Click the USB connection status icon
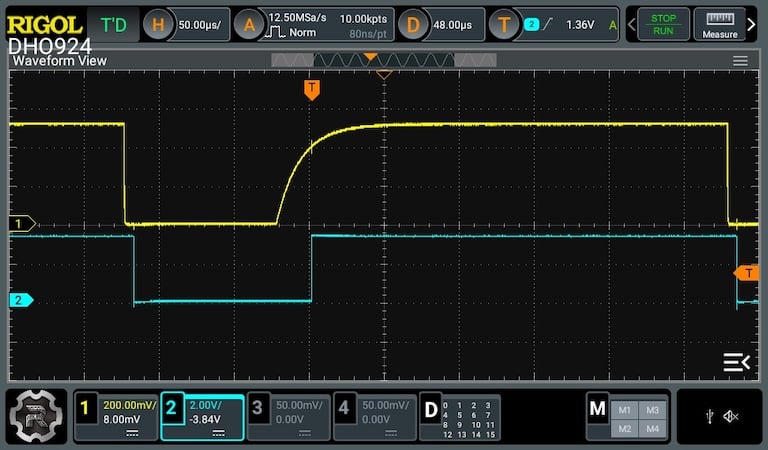 (x=710, y=417)
